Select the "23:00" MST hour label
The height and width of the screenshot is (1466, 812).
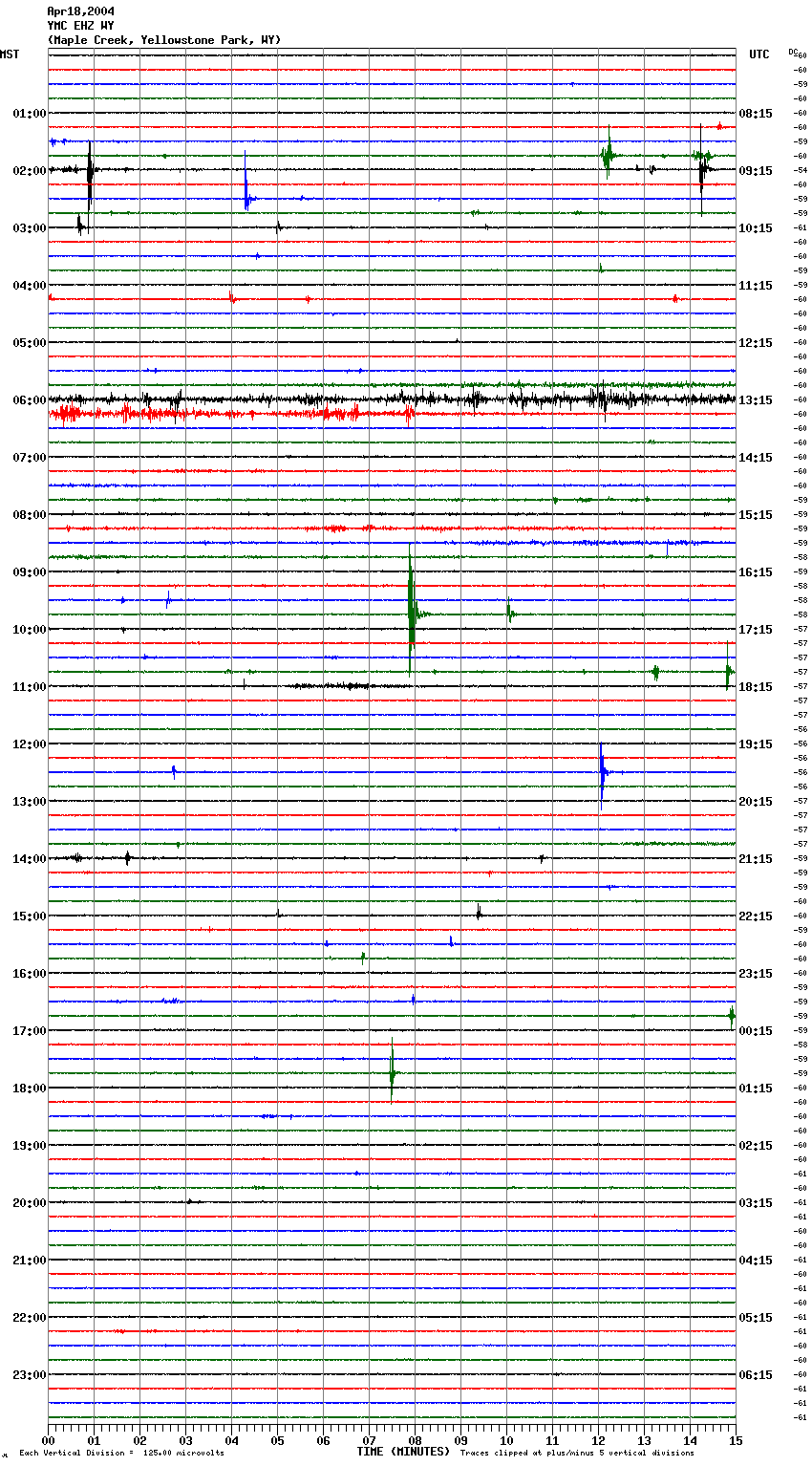pyautogui.click(x=30, y=1374)
